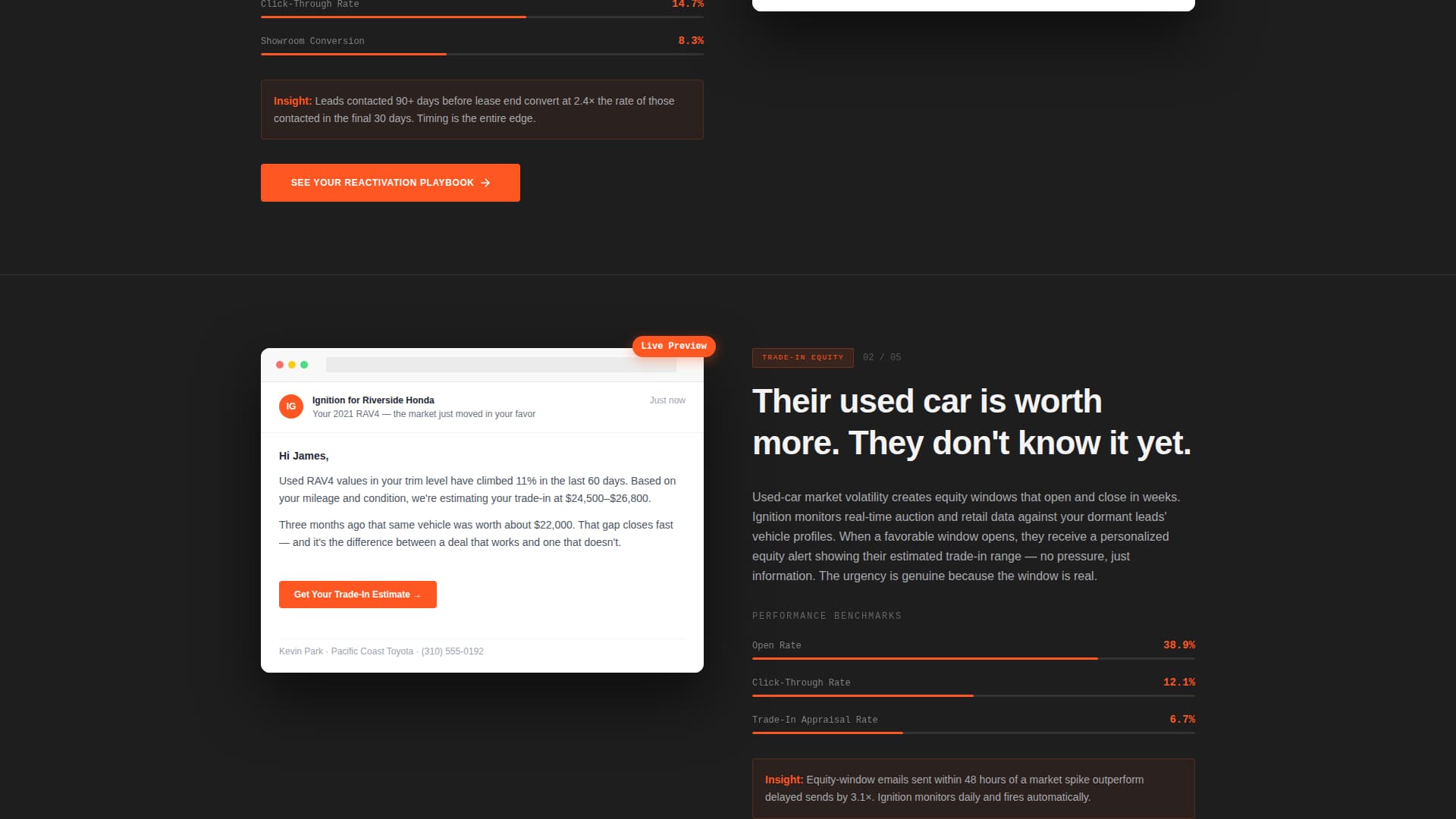This screenshot has width=1456, height=819.
Task: Click the Hi James greeting
Action: click(303, 456)
